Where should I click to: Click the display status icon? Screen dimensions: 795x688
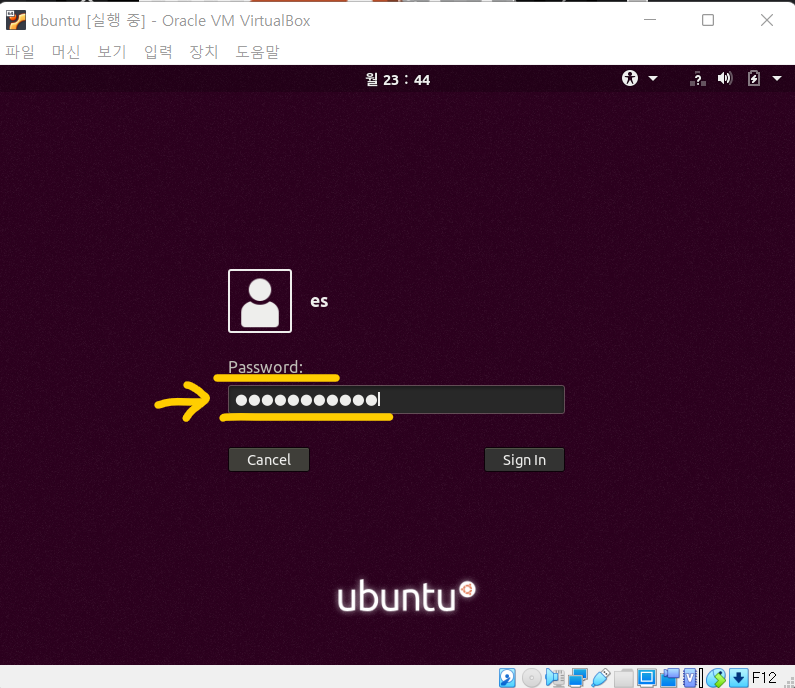[646, 678]
